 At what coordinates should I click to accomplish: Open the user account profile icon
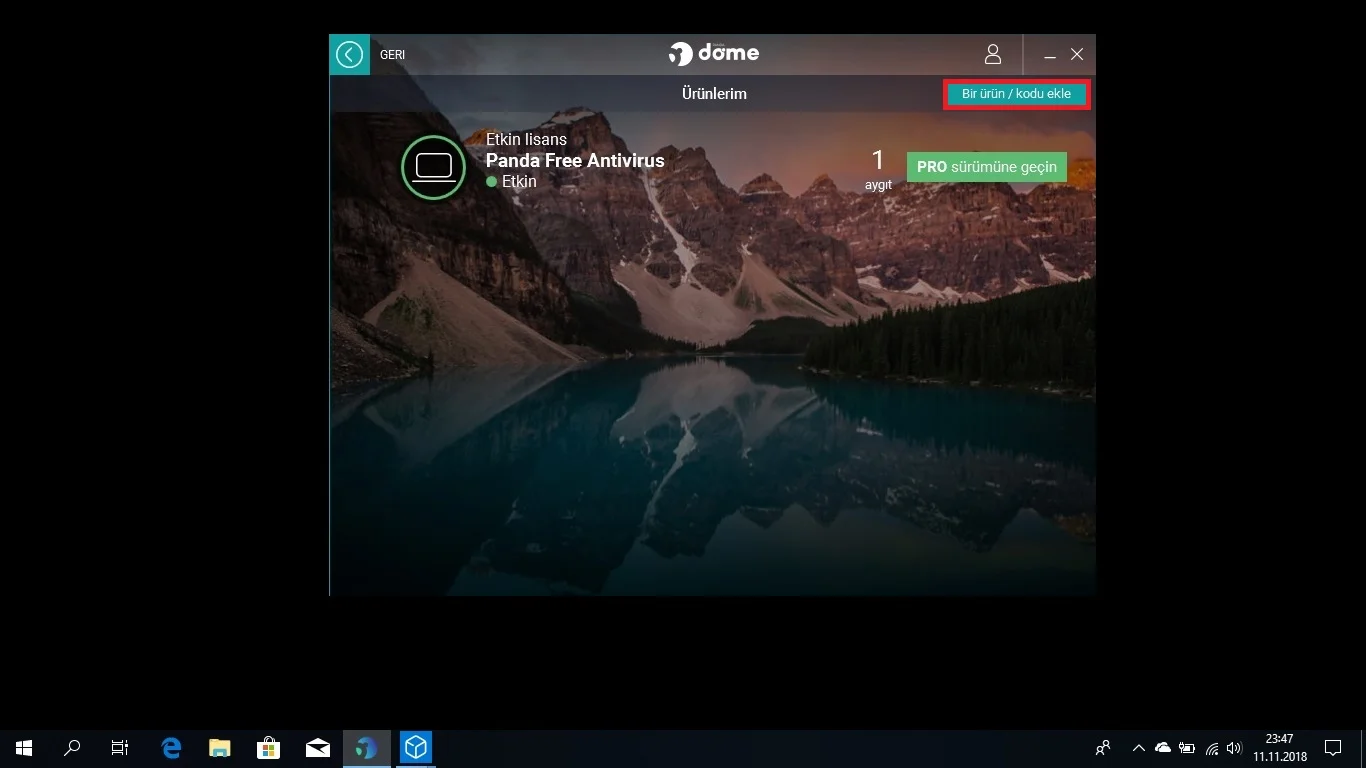pyautogui.click(x=992, y=54)
